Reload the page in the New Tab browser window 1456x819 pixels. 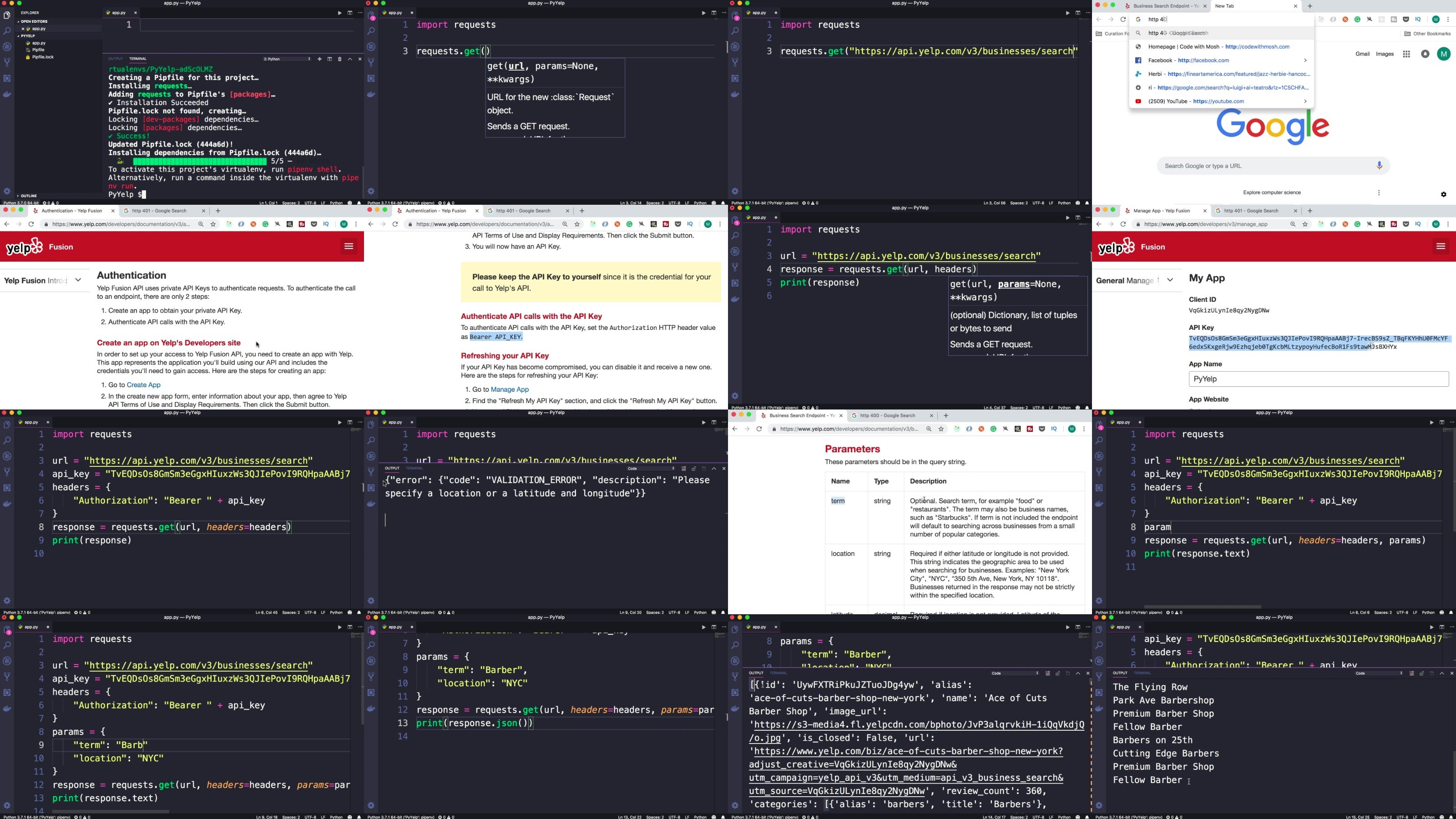(x=1123, y=20)
